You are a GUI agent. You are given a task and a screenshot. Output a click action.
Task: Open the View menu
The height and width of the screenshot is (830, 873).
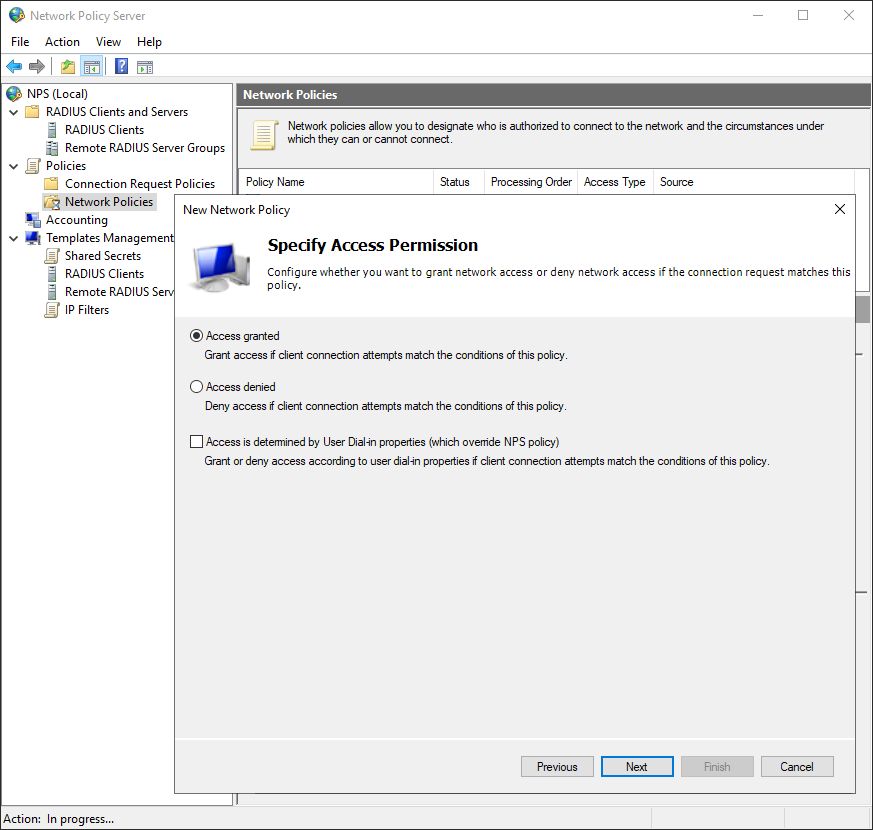click(108, 42)
